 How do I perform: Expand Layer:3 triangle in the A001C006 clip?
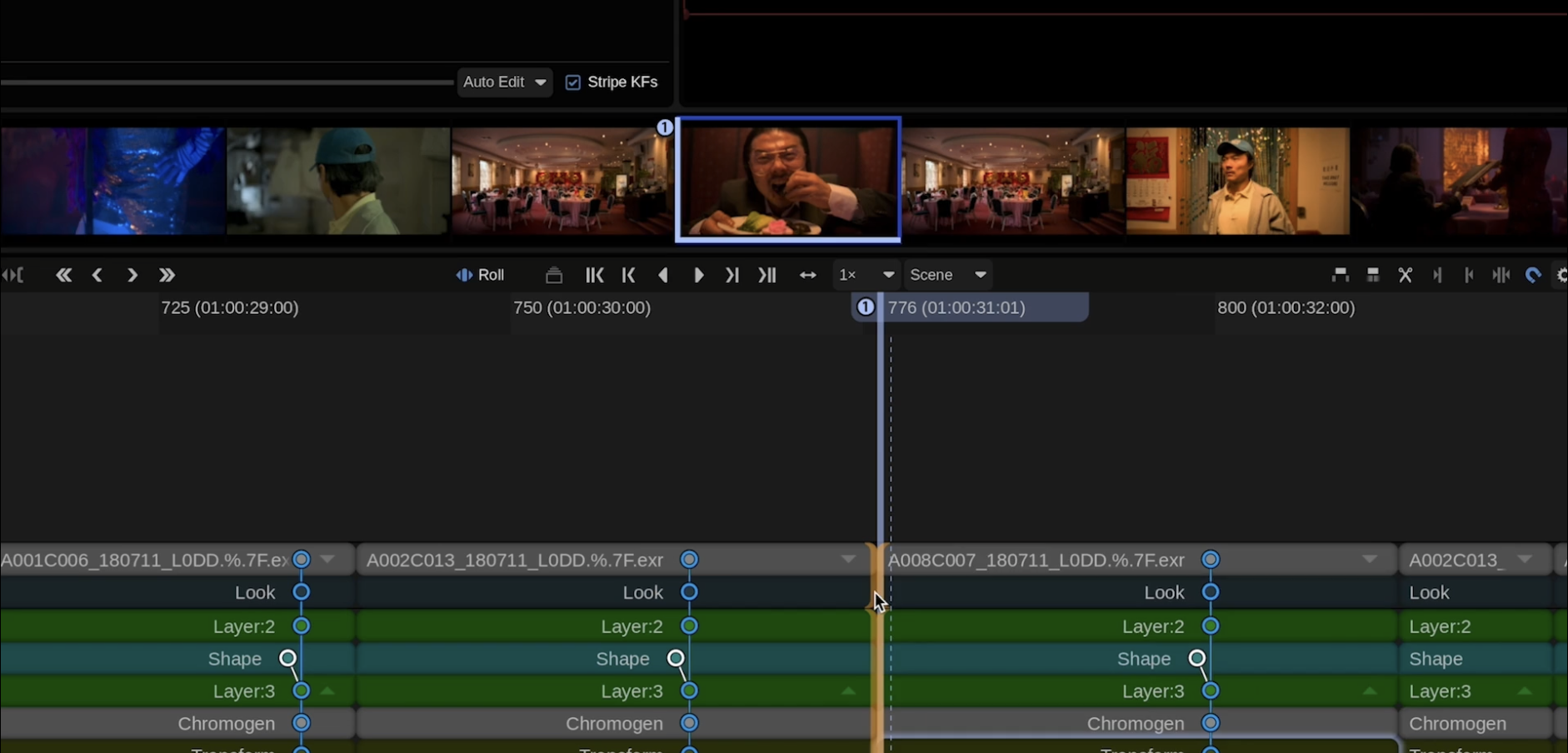pos(327,691)
